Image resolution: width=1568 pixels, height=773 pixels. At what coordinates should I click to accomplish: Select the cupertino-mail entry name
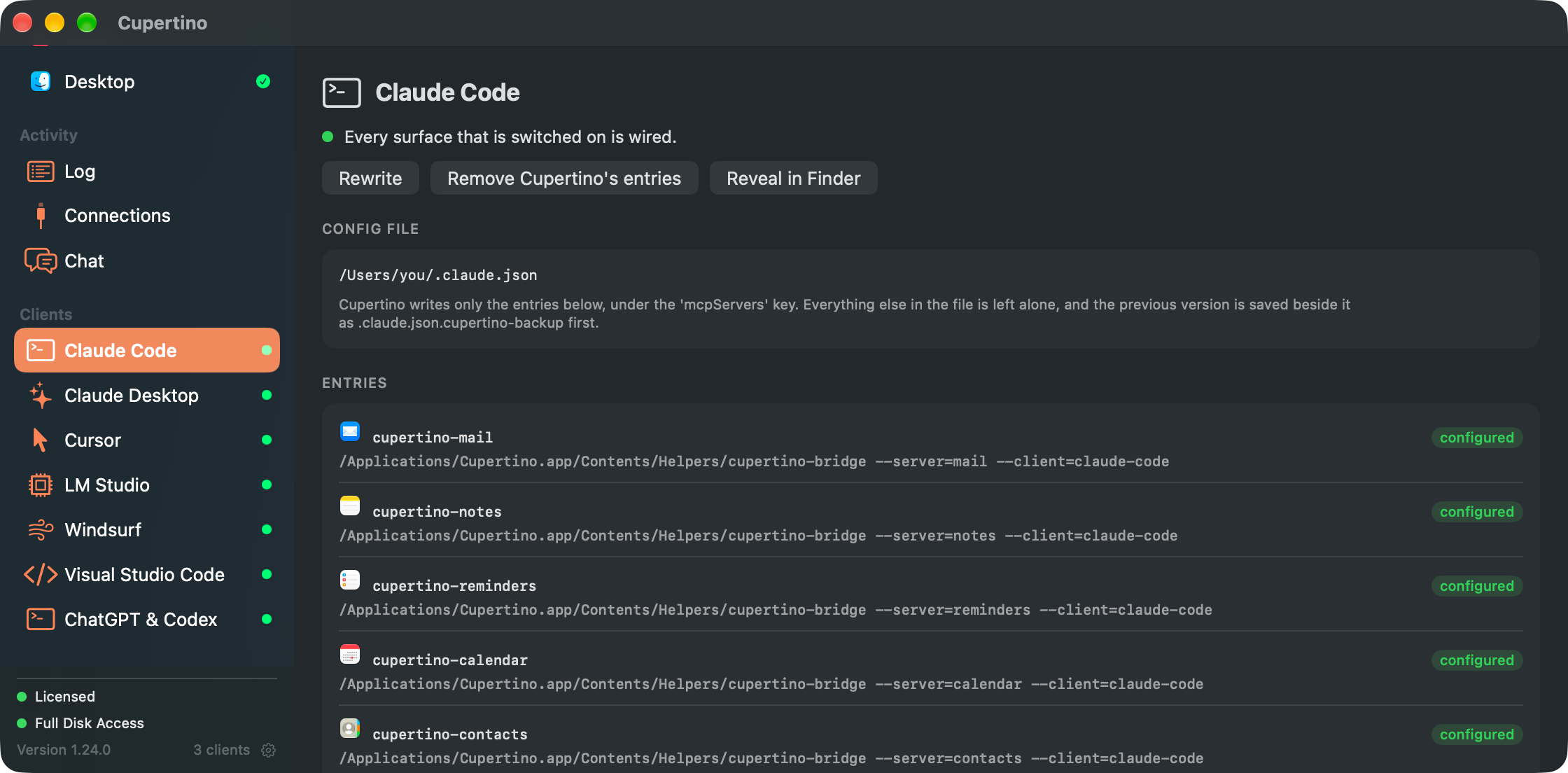pyautogui.click(x=433, y=438)
